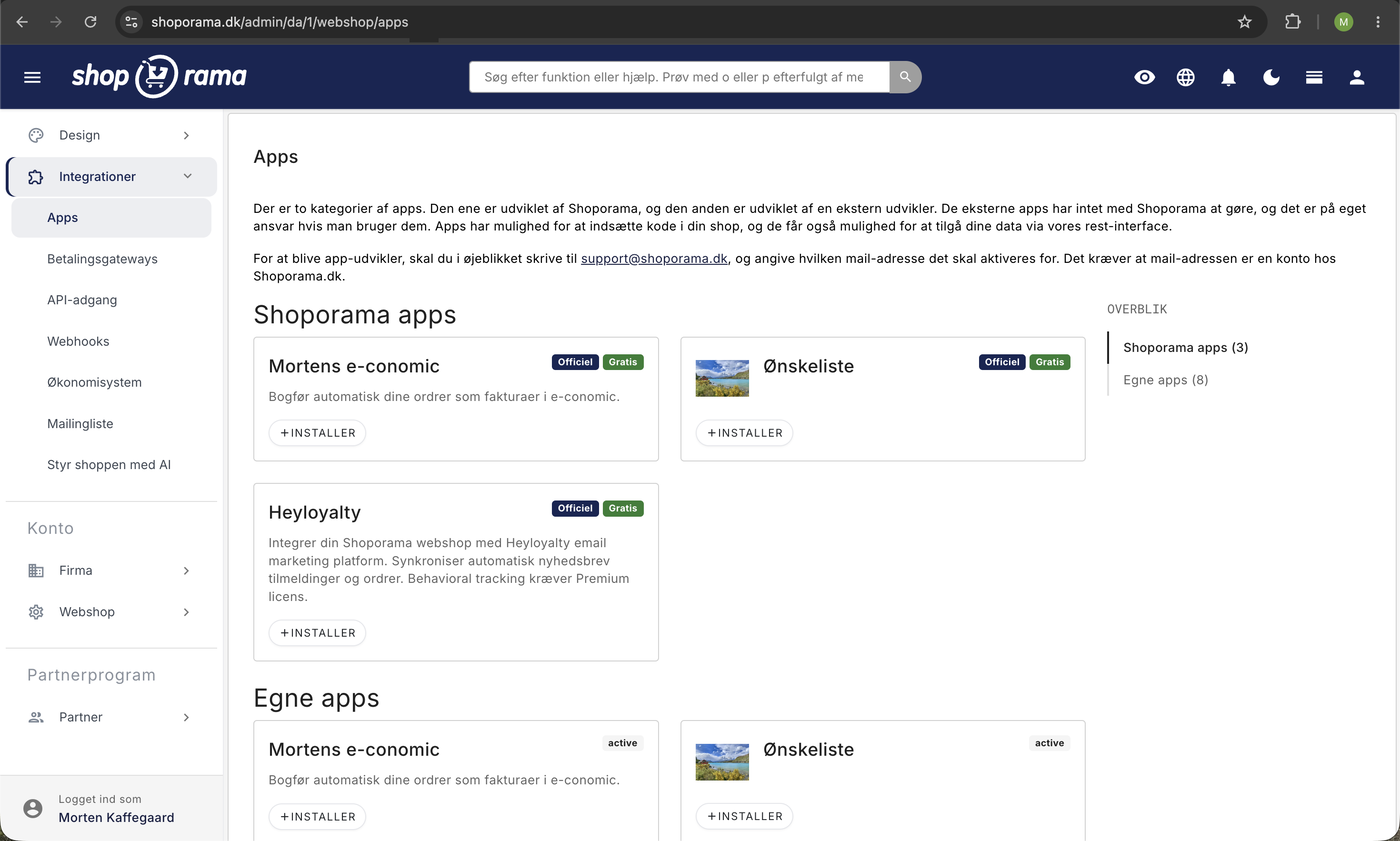
Task: Click active badge on Egne apps Ønskeliste
Action: [x=1050, y=743]
